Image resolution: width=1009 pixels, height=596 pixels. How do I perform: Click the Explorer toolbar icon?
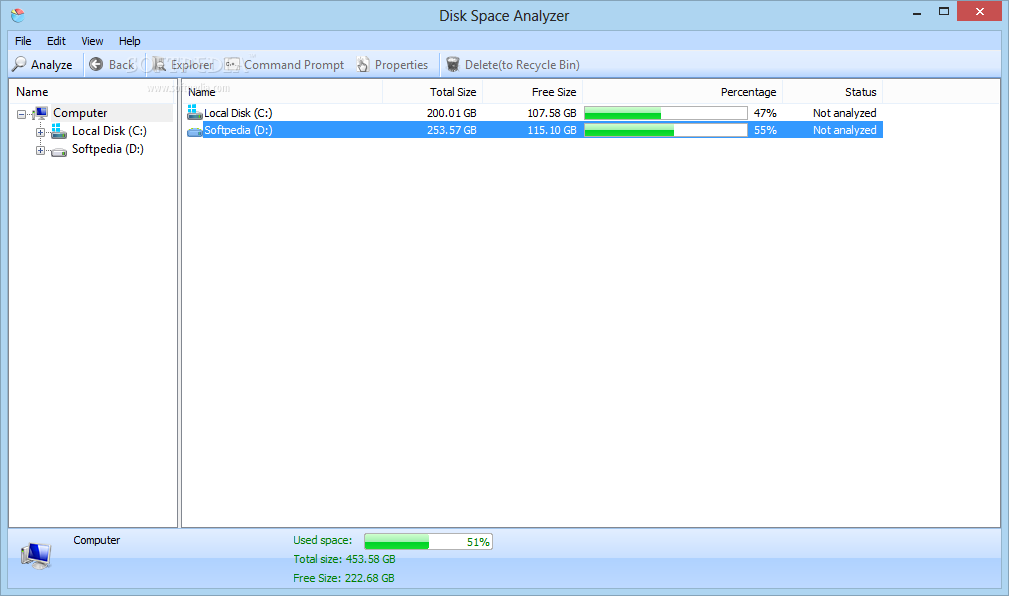coord(158,64)
